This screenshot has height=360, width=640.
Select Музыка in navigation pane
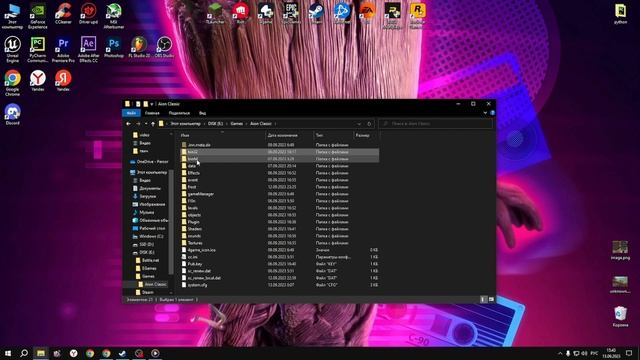coord(144,212)
